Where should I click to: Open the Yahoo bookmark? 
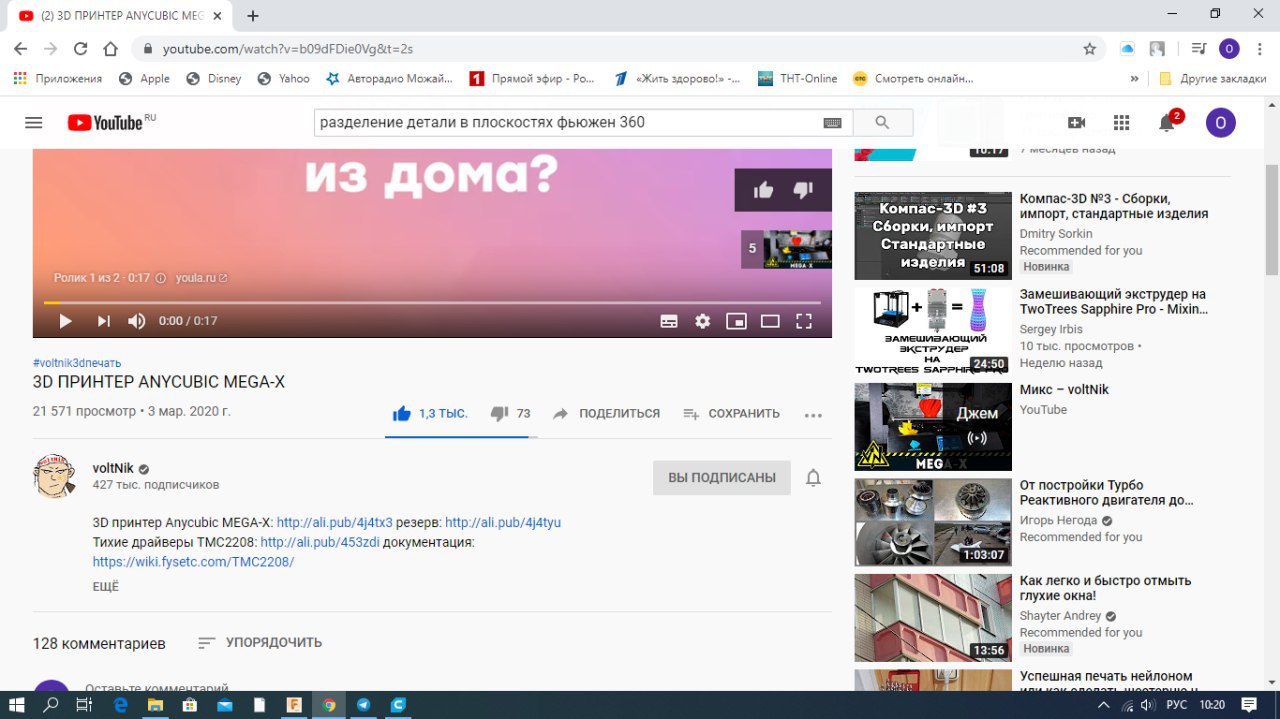point(283,78)
